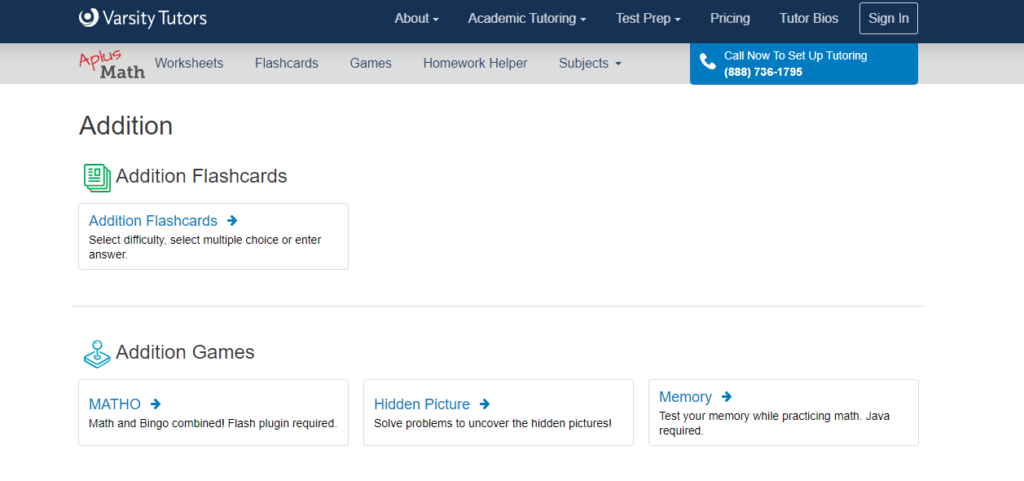1024x481 pixels.
Task: Click the joystick icon beside Addition Games
Action: (97, 353)
